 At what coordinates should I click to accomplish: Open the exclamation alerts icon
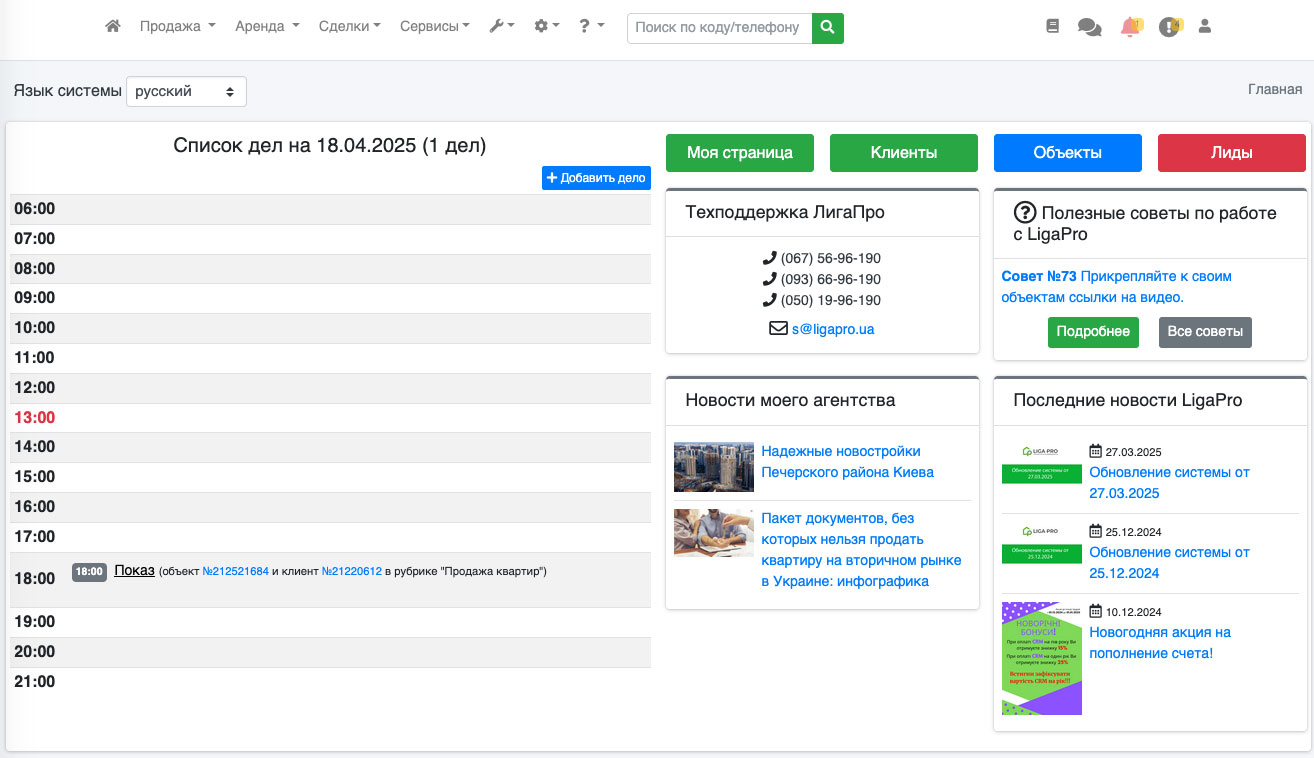pos(1169,27)
